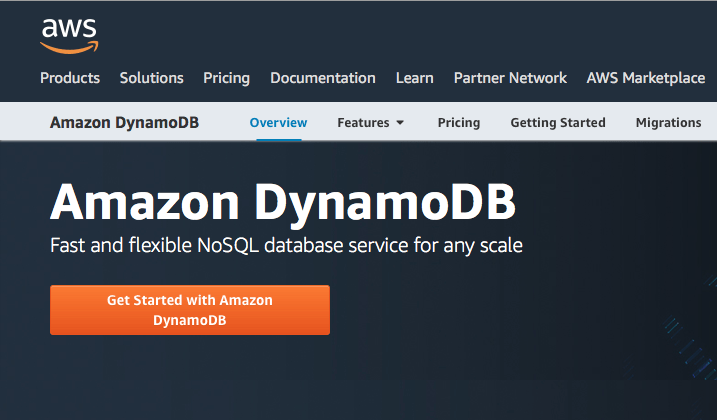Open the Solutions menu
717x420 pixels.
[x=151, y=78]
